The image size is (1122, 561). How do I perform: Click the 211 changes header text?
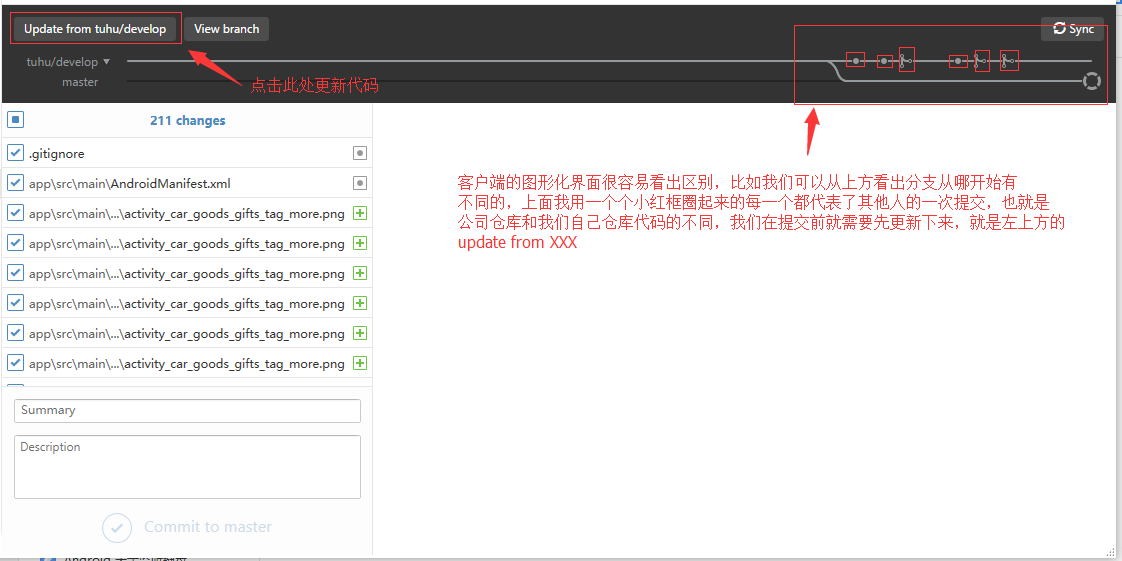(x=187, y=121)
